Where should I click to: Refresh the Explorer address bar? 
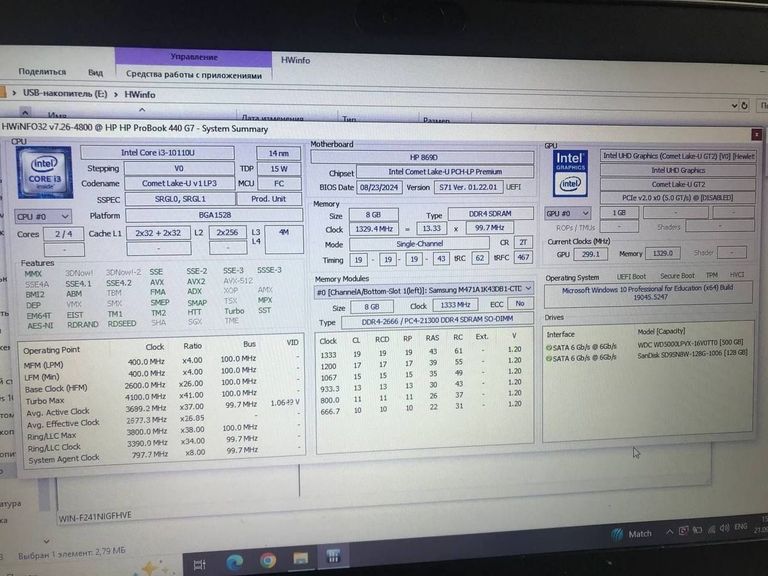click(744, 105)
